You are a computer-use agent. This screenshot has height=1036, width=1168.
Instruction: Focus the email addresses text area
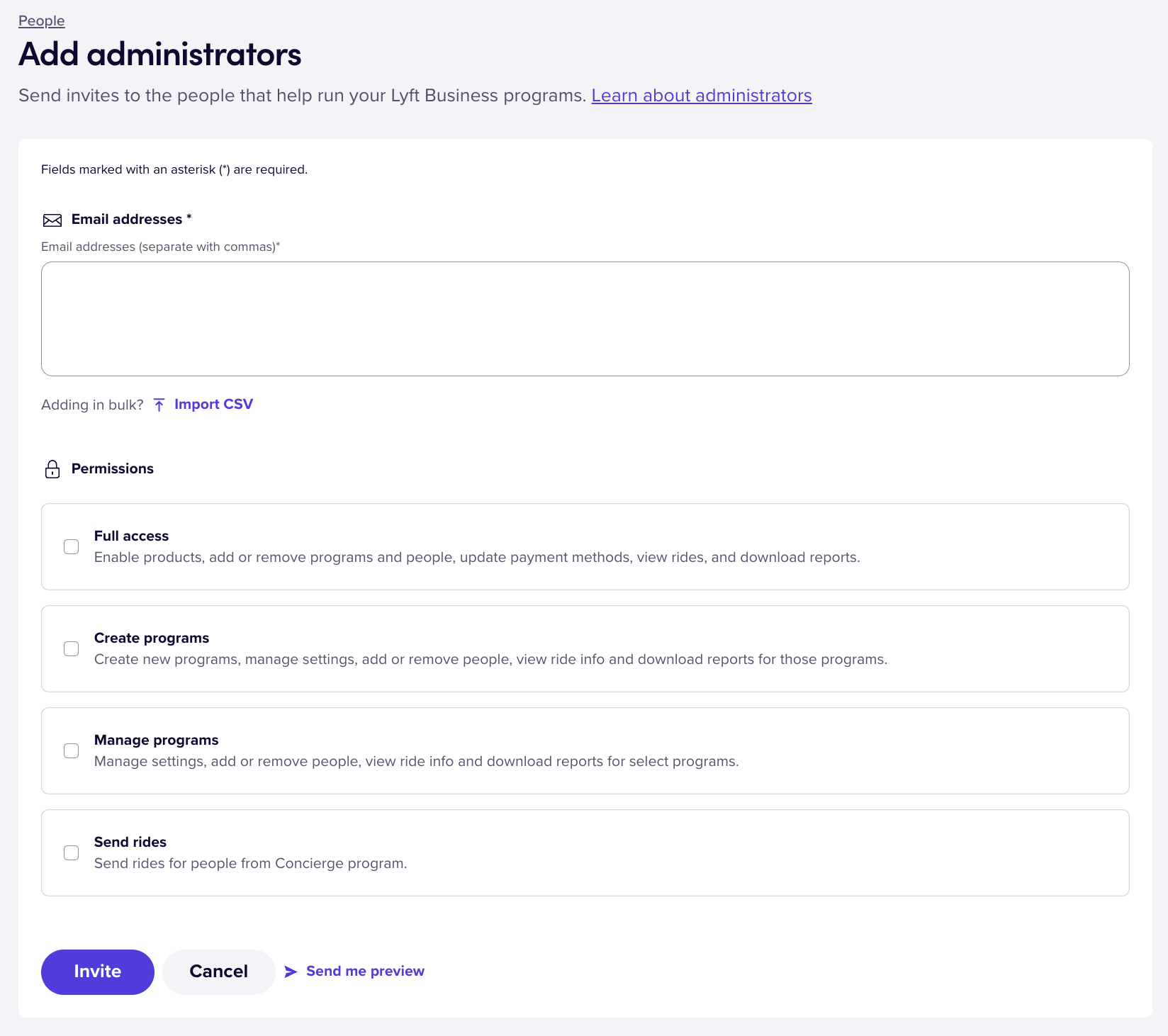(x=585, y=319)
